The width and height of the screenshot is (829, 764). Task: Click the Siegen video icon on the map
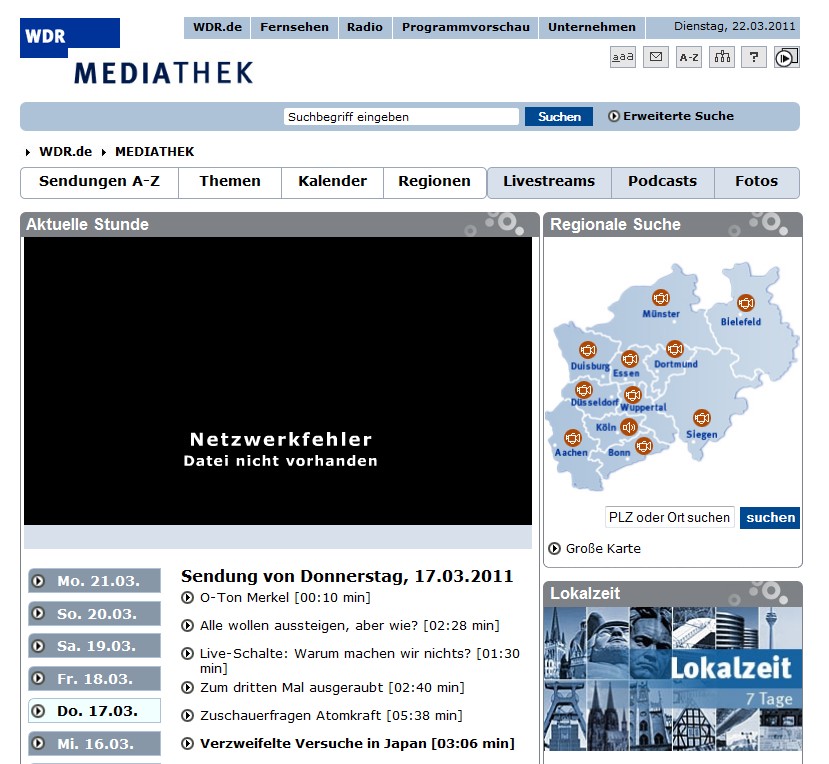point(702,418)
